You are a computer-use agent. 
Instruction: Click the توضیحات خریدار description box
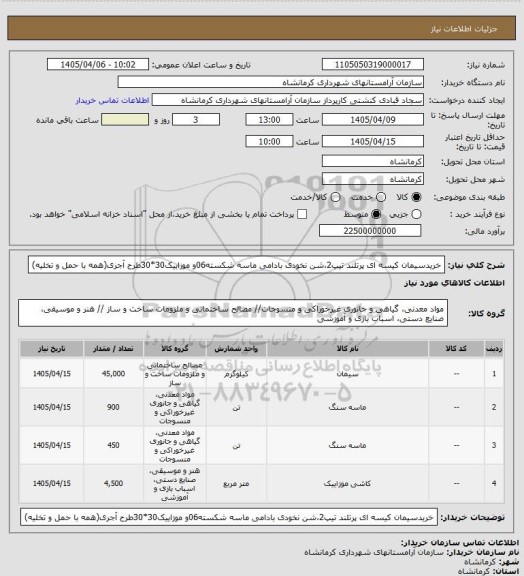(x=229, y=517)
